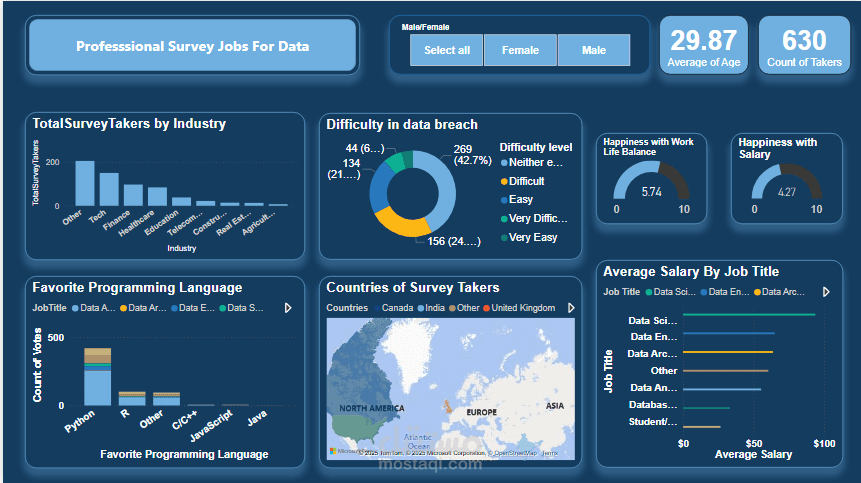Click the Neither easy legend marker
Viewport: 861px width, 483px height.
pos(504,163)
